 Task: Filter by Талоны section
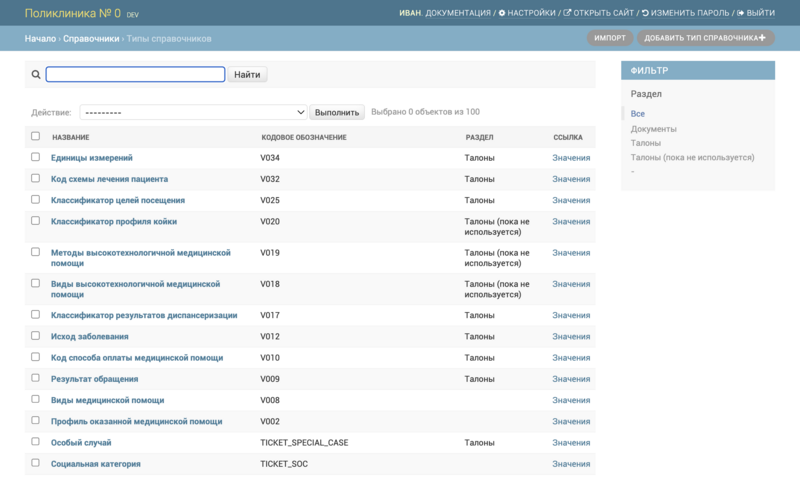point(645,143)
